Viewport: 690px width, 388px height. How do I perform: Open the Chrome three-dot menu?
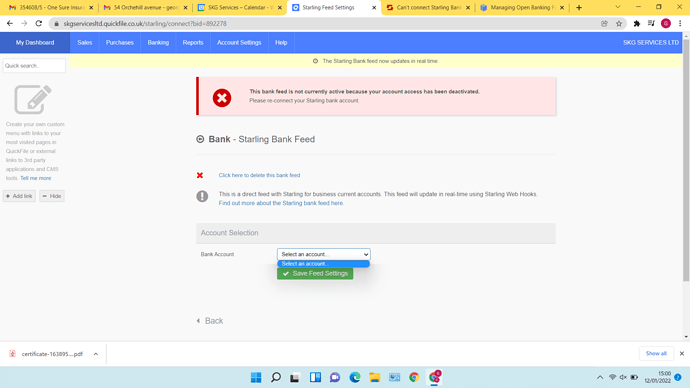[680, 24]
